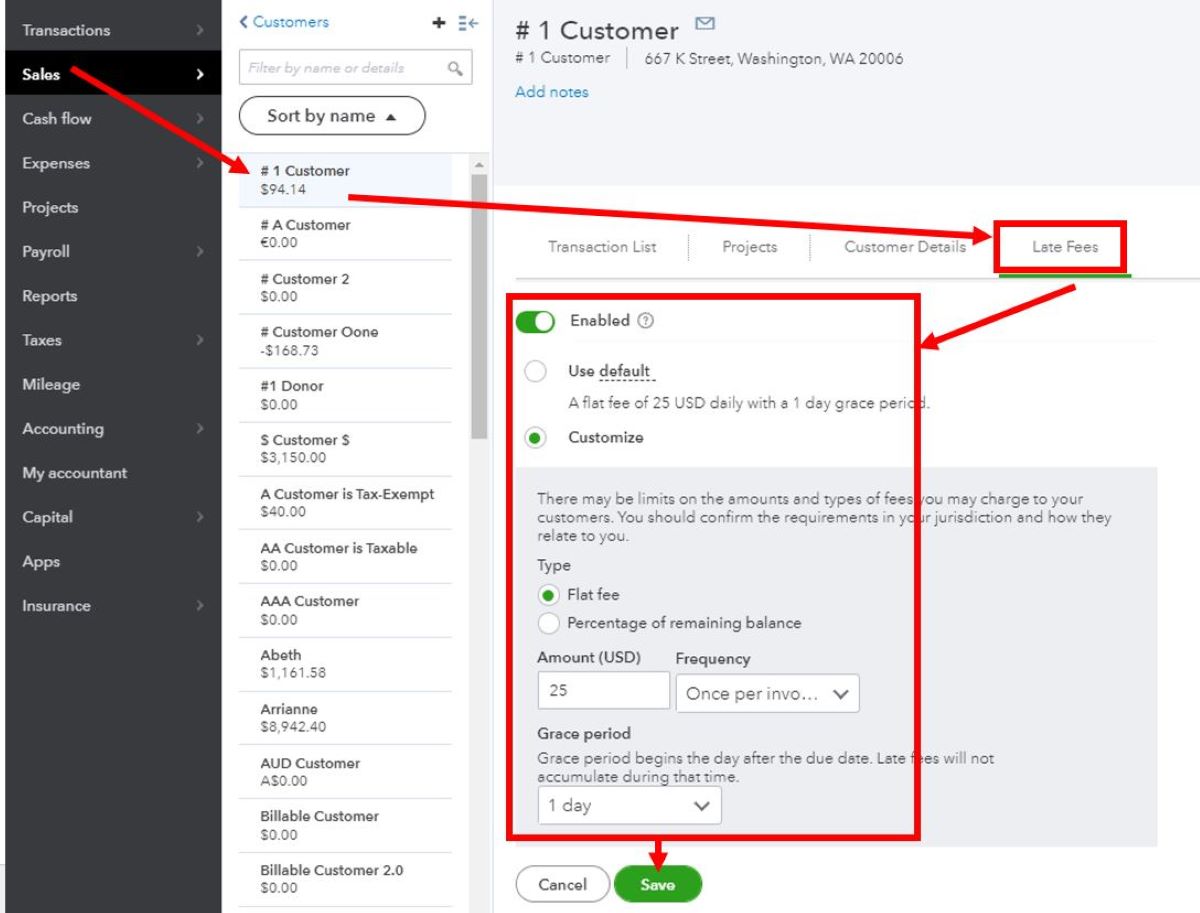This screenshot has width=1200, height=913.
Task: Toggle the late fees Enabled switch
Action: (535, 322)
